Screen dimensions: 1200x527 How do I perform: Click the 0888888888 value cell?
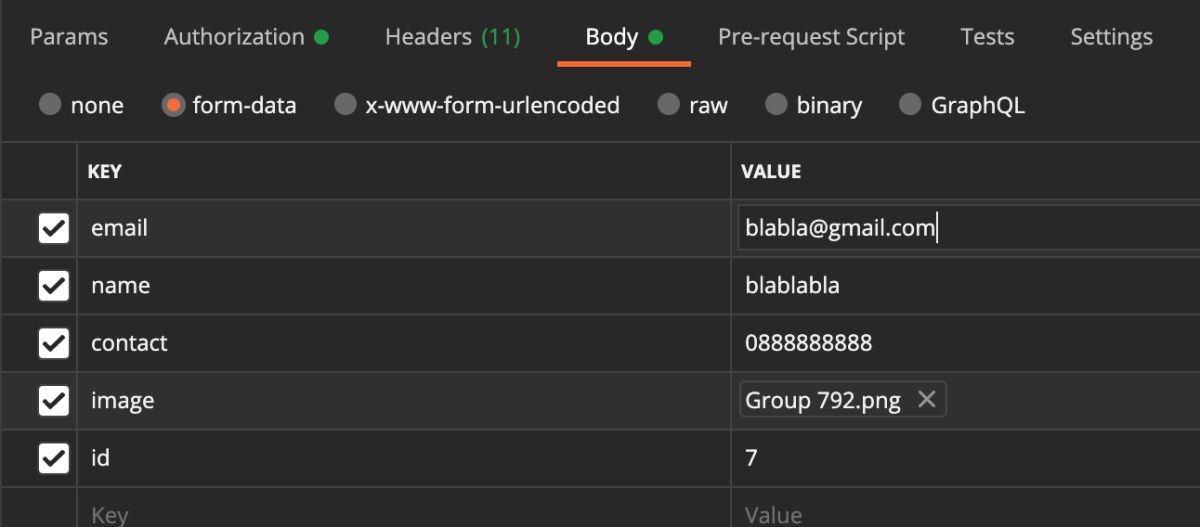click(966, 343)
